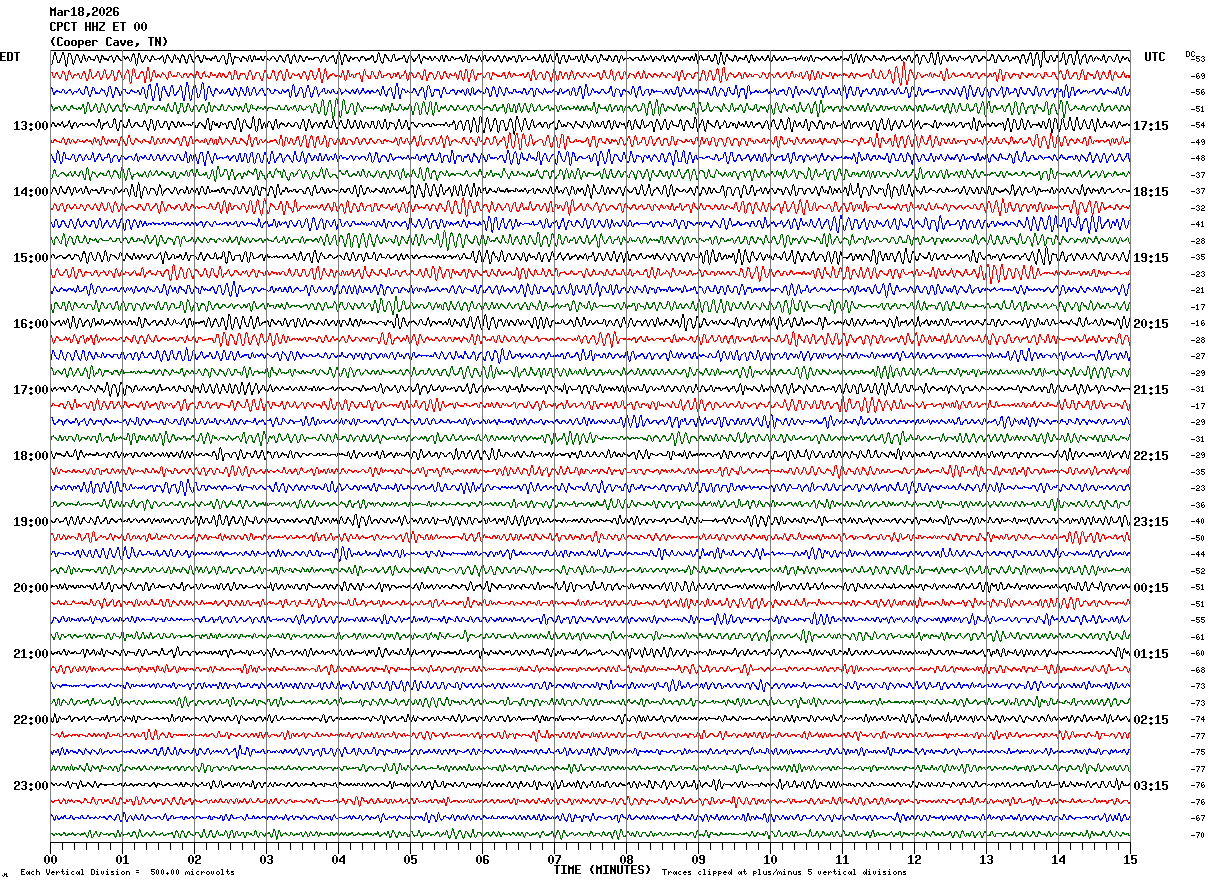Screen dimensions: 1210x886
Task: Click minute tick 12 on time axis
Action: [x=914, y=859]
